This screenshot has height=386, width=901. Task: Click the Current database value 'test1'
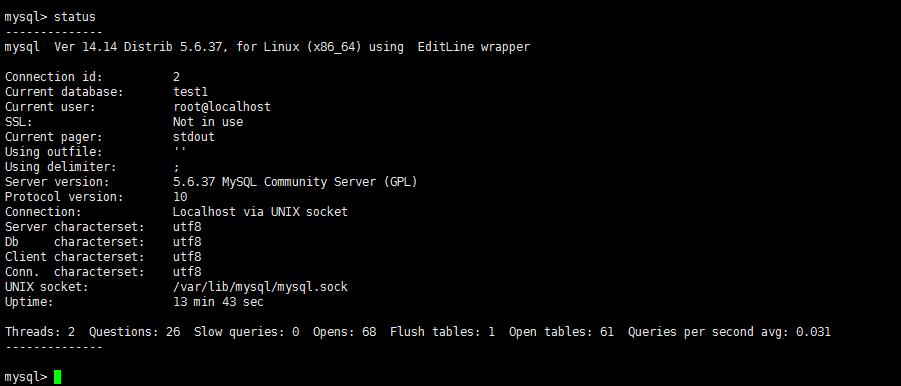(190, 92)
